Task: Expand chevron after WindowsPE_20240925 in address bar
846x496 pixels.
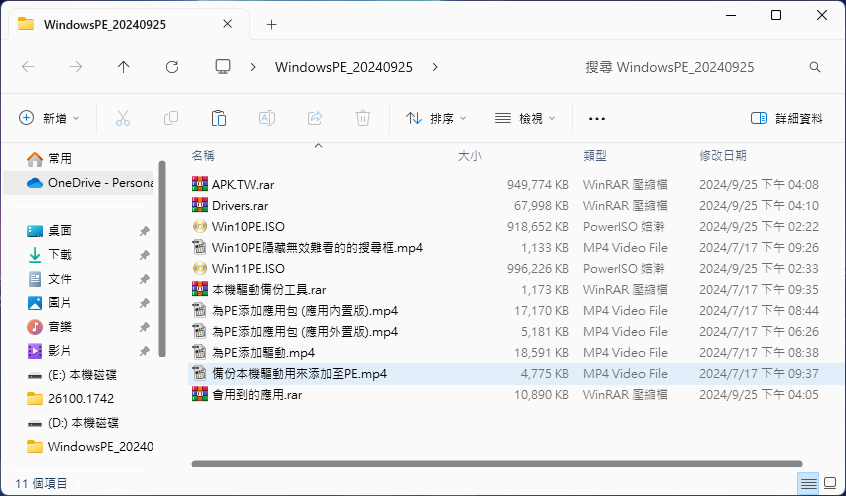Action: [435, 67]
